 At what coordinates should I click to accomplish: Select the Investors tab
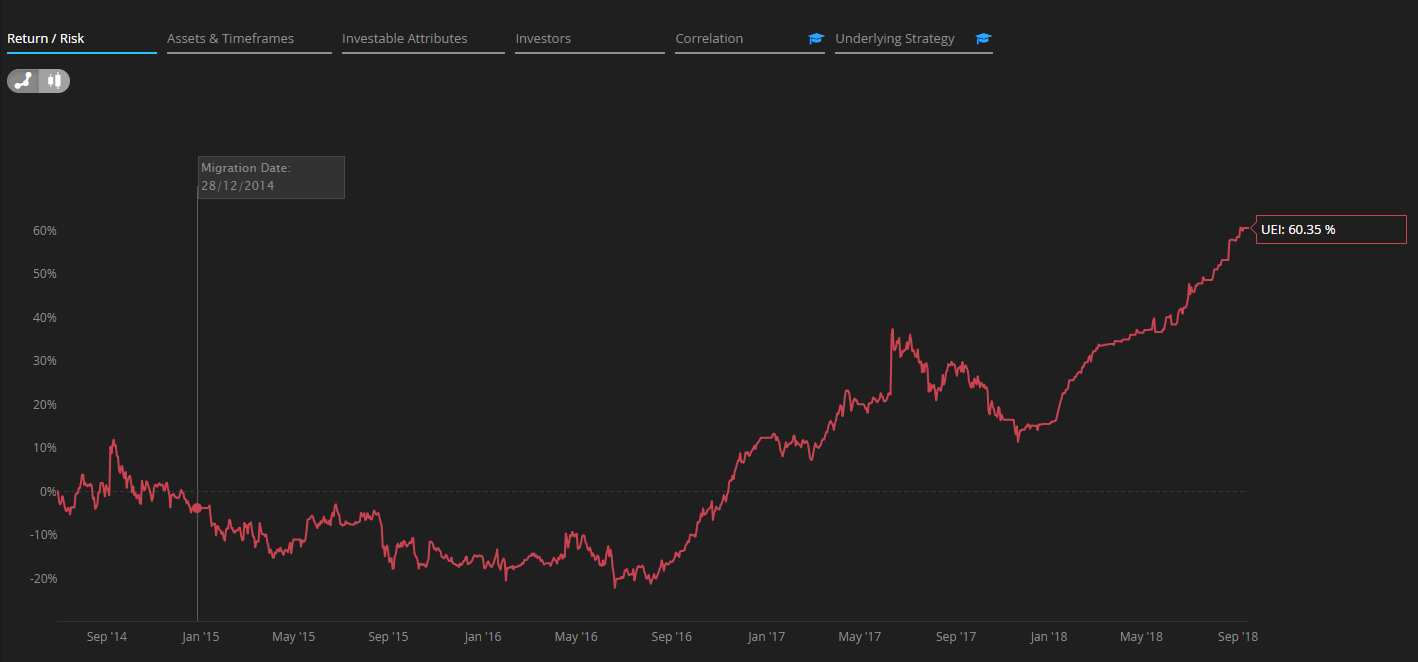(543, 38)
